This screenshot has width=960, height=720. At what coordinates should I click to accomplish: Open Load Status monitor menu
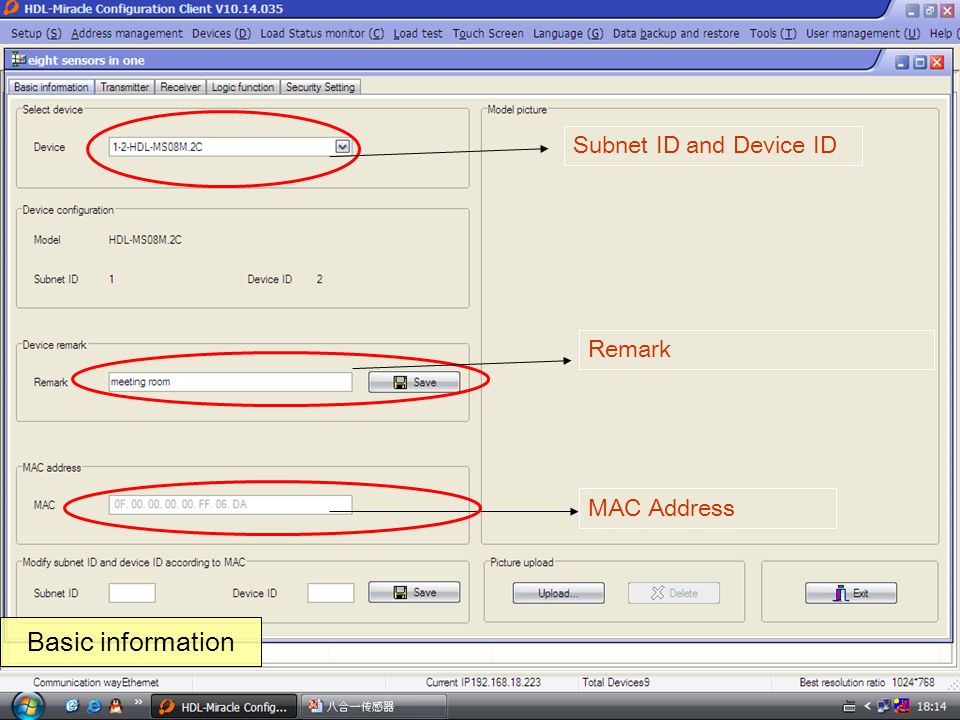[x=322, y=34]
